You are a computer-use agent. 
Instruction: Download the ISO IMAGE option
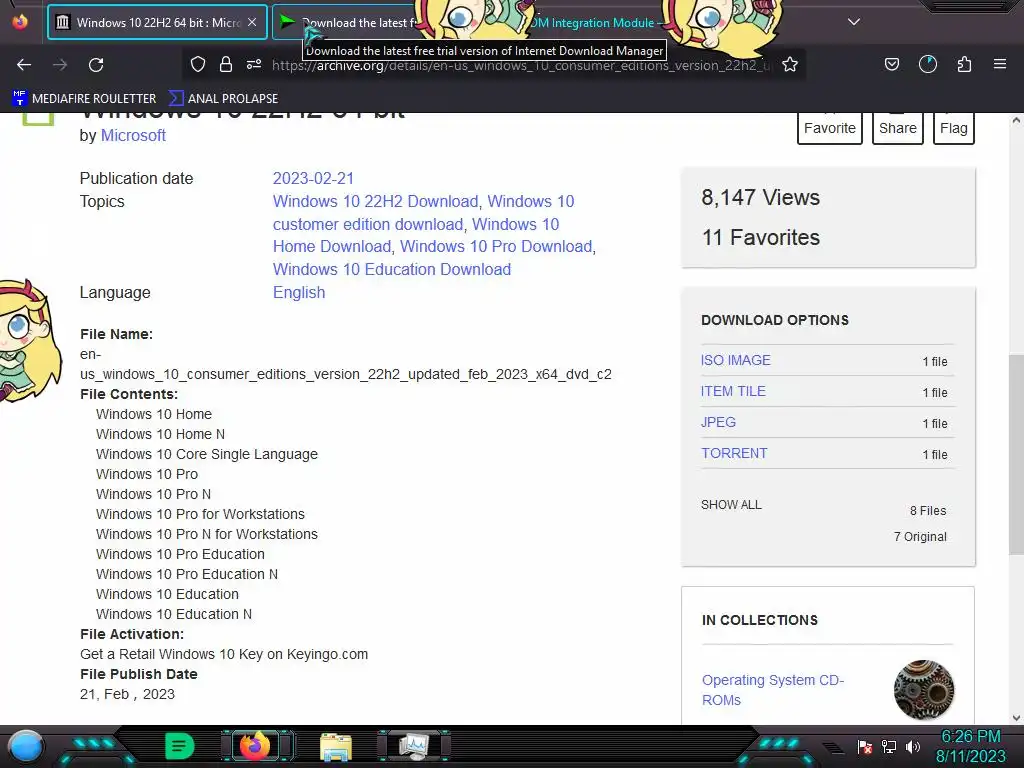click(735, 360)
